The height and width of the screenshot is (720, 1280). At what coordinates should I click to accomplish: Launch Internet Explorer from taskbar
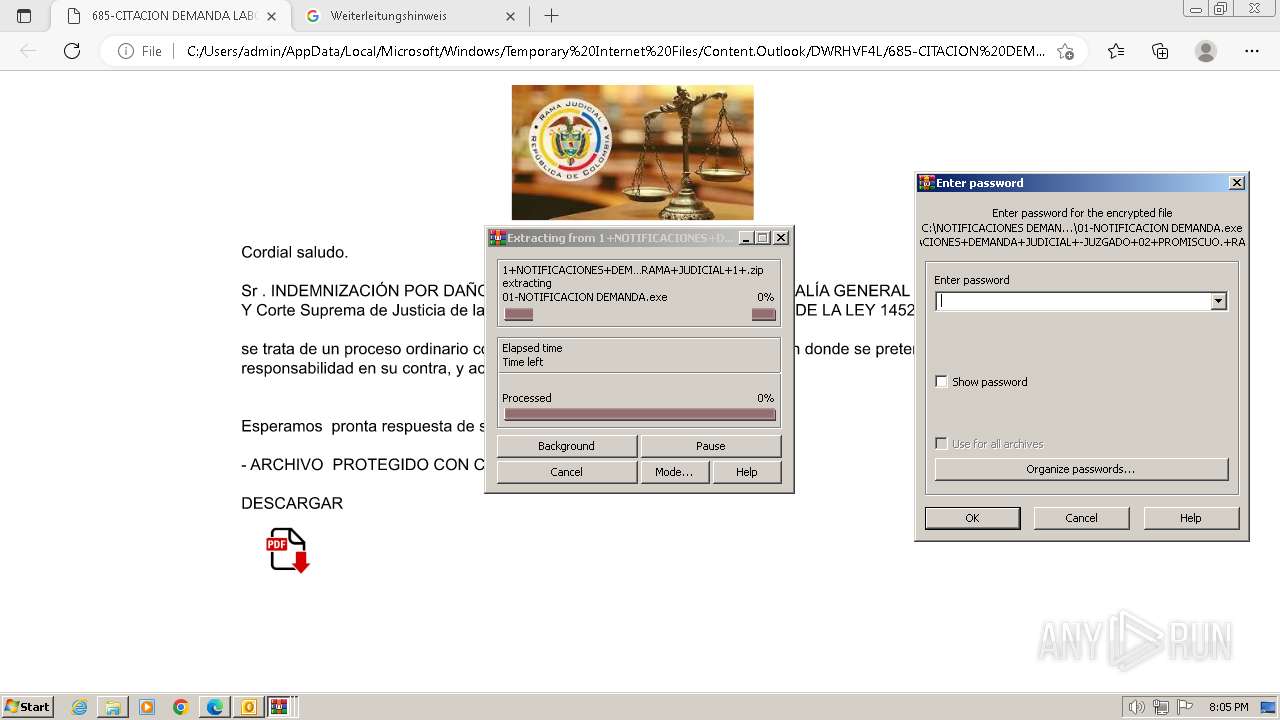[80, 707]
